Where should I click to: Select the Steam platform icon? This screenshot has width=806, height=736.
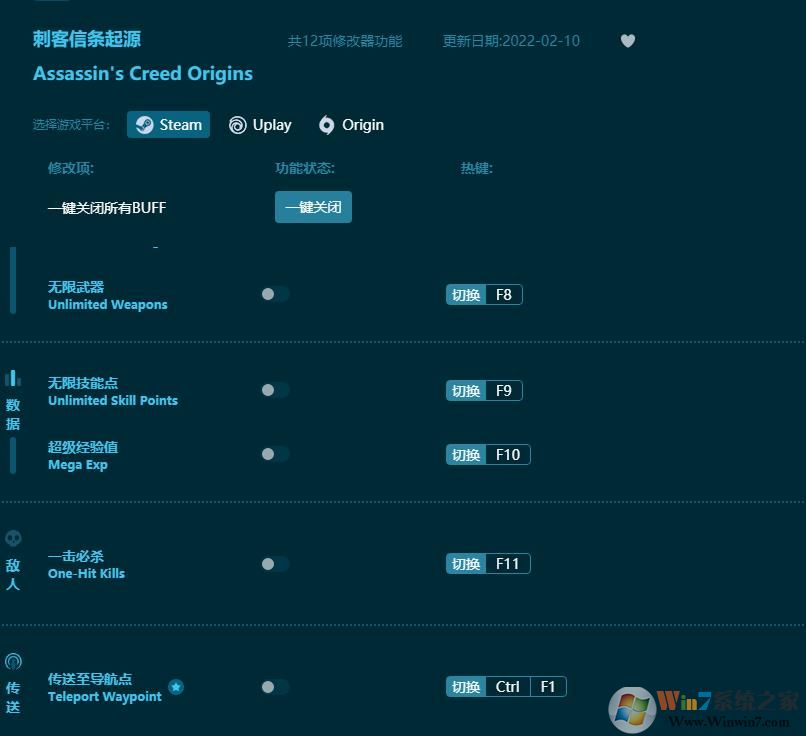pos(141,124)
